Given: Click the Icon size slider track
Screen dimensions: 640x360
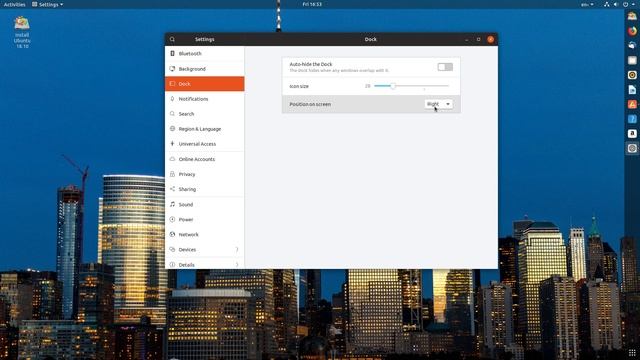Looking at the screenshot, I should 411,86.
